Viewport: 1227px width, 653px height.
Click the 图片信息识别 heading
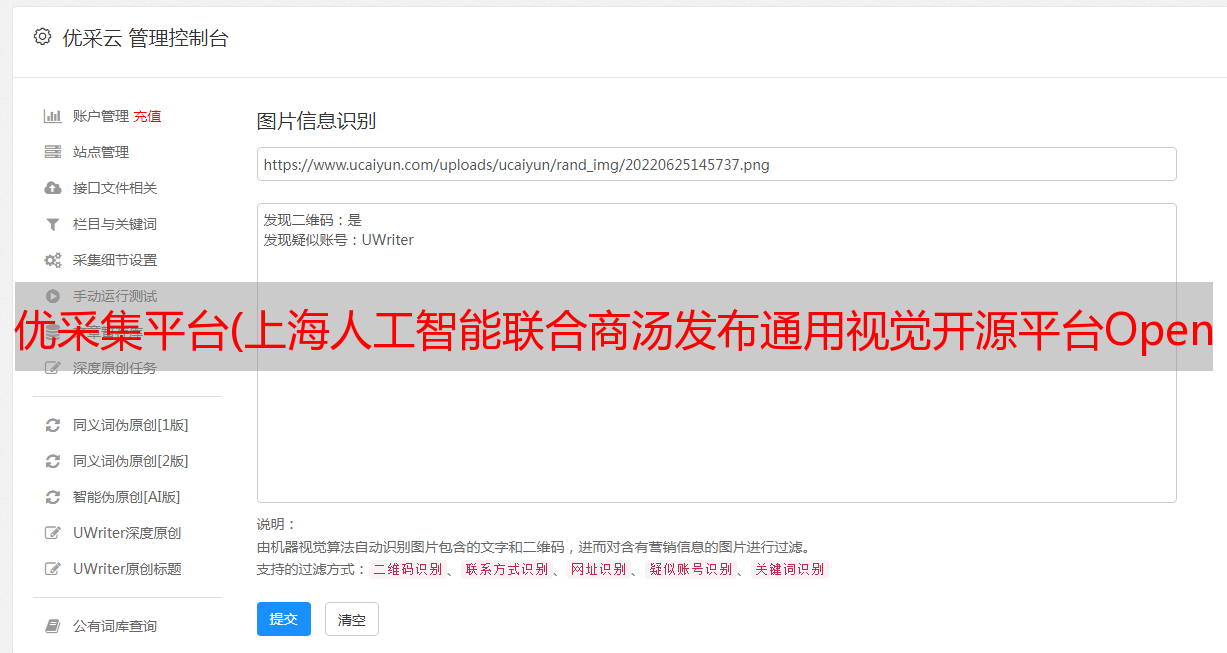tap(316, 121)
